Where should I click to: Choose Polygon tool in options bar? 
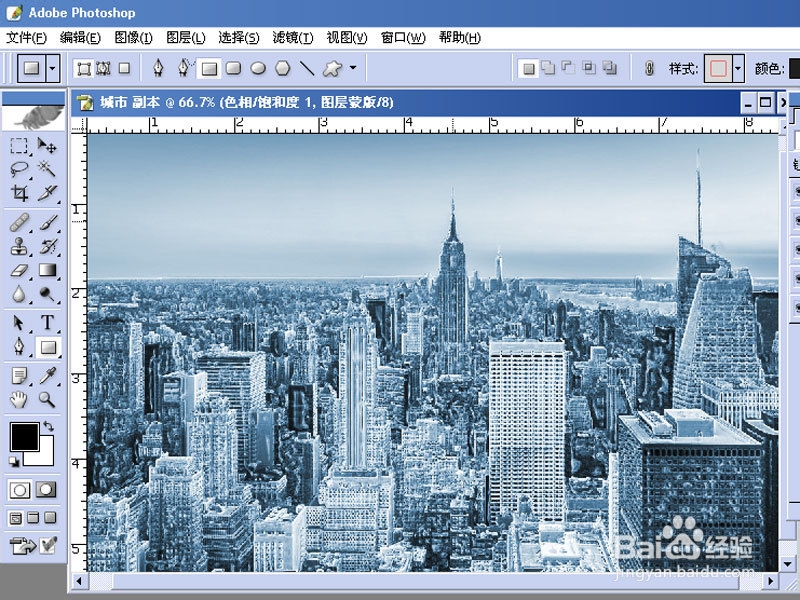[x=283, y=68]
